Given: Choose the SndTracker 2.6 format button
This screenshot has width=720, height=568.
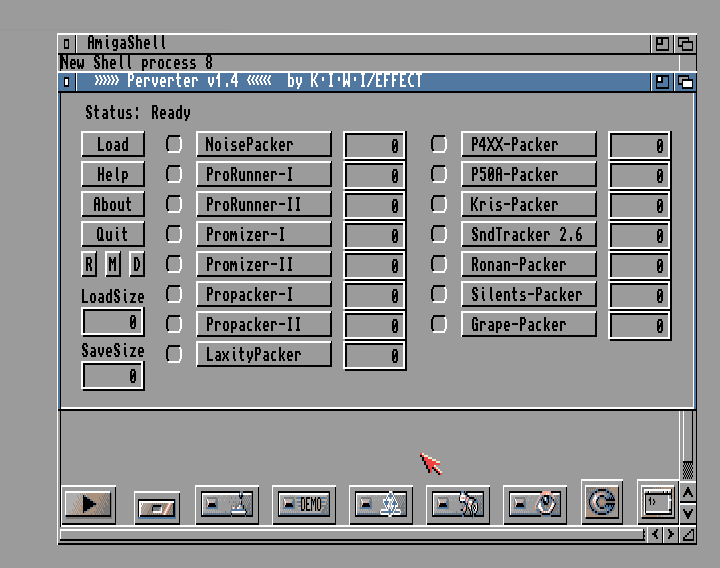Looking at the screenshot, I should click(528, 234).
